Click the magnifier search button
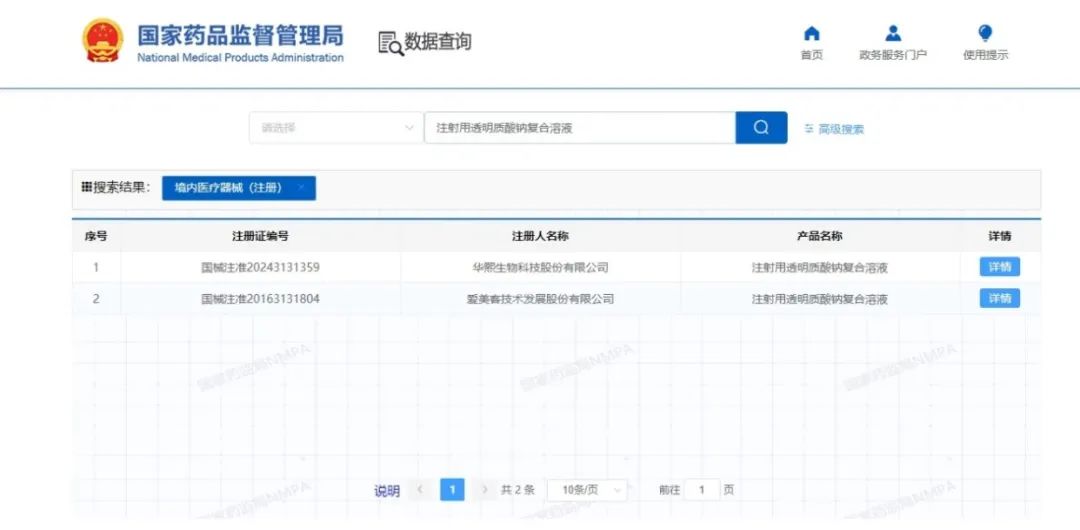The height and width of the screenshot is (530, 1080). (761, 128)
